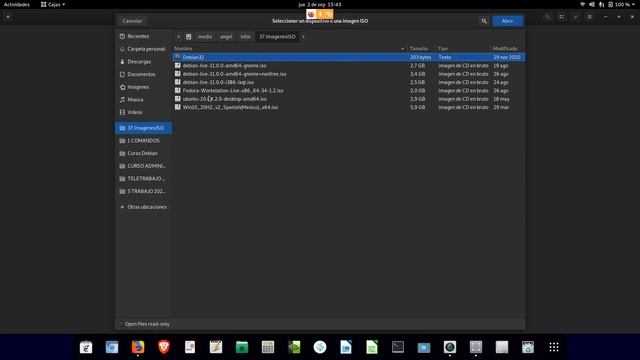The width and height of the screenshot is (640, 360).
Task: Click the Wi-Fi icon in the system tray
Action: [582, 4]
